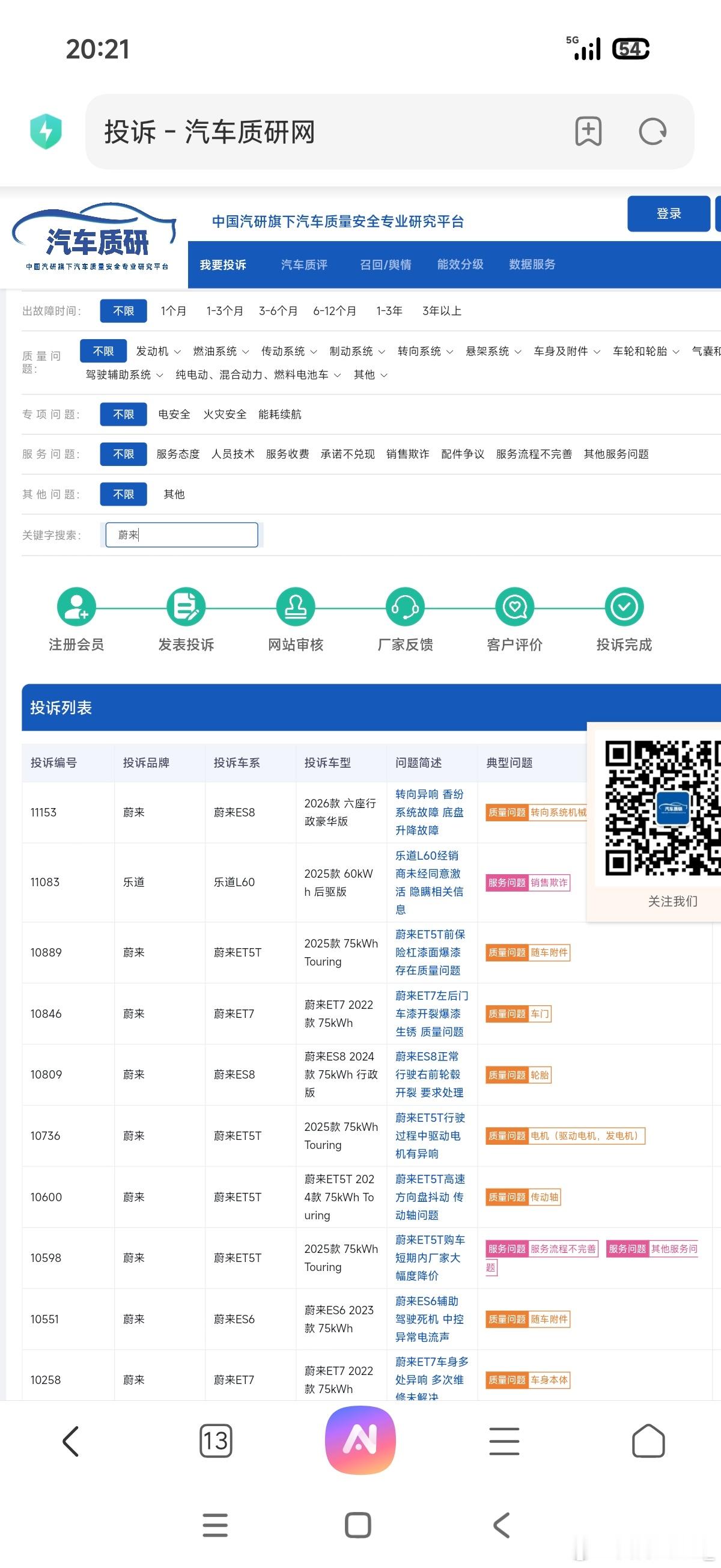
Task: Expand the 传动系统 category dropdown
Action: (289, 351)
